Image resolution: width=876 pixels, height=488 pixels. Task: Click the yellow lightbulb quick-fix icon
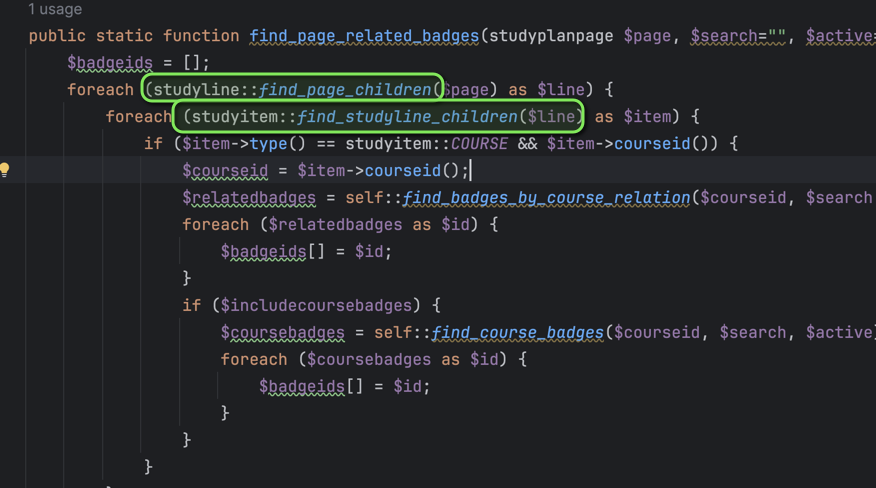[x=5, y=170]
